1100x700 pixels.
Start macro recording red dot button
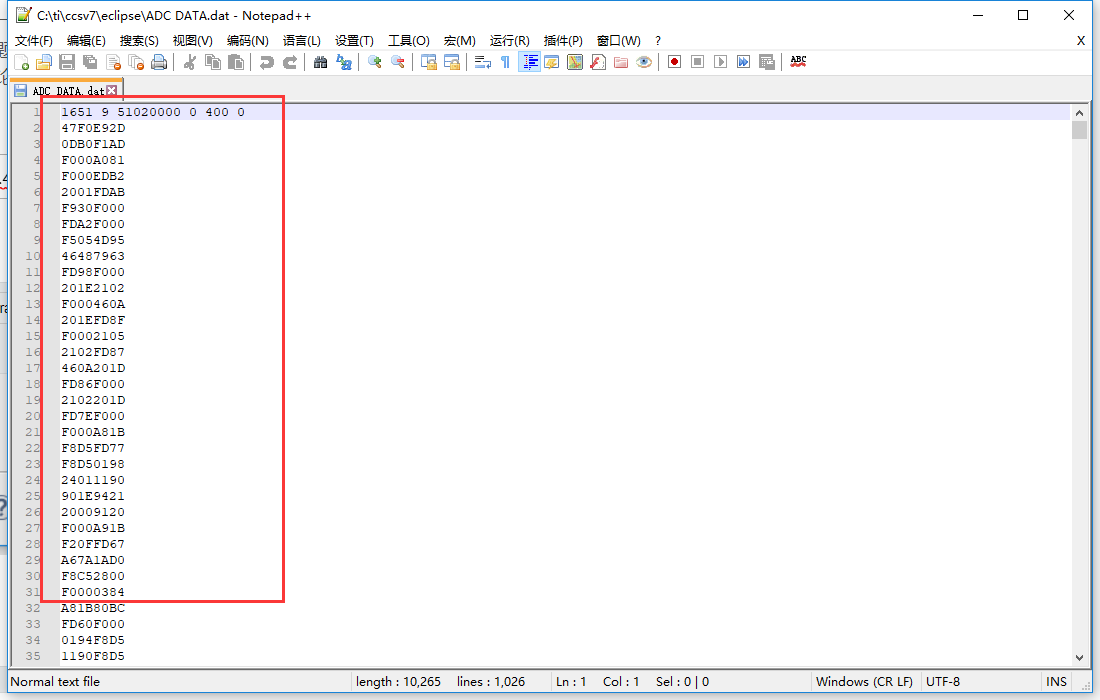674,62
